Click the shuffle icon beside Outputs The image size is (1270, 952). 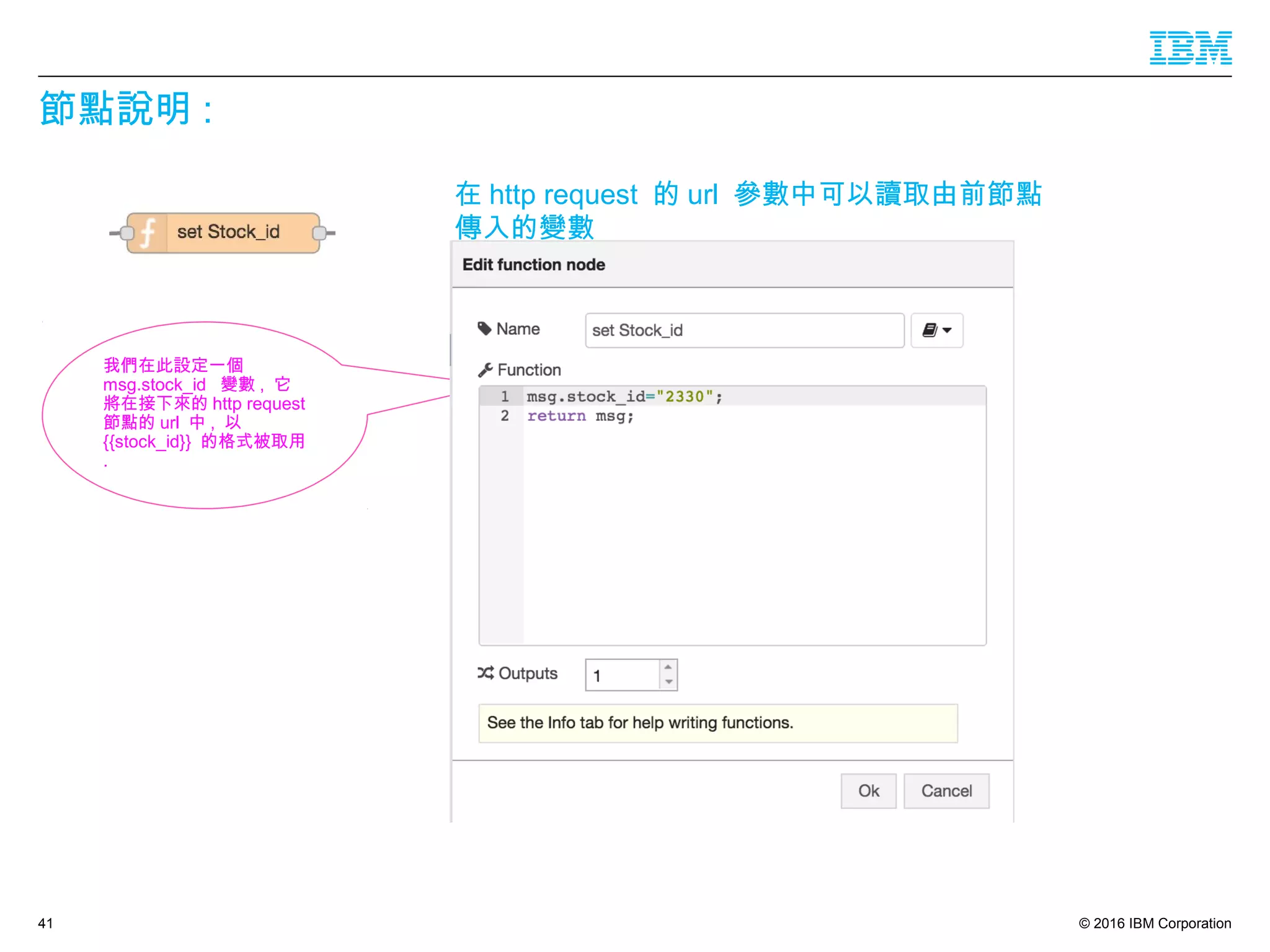[486, 672]
